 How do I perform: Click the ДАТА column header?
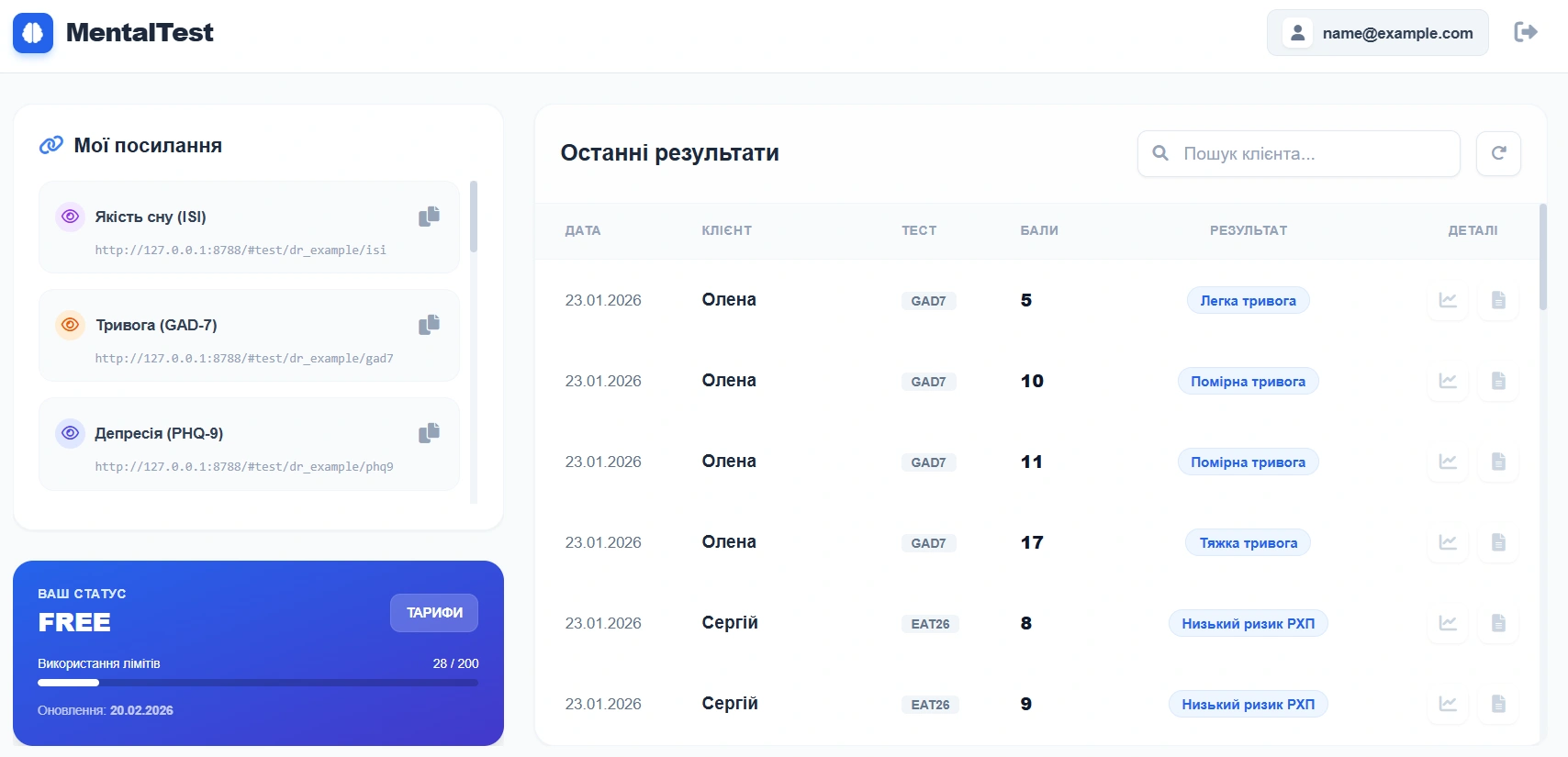(583, 230)
